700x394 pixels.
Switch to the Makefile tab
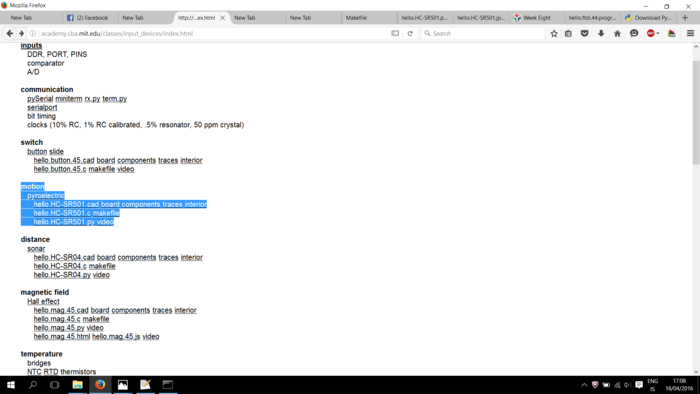(x=369, y=18)
